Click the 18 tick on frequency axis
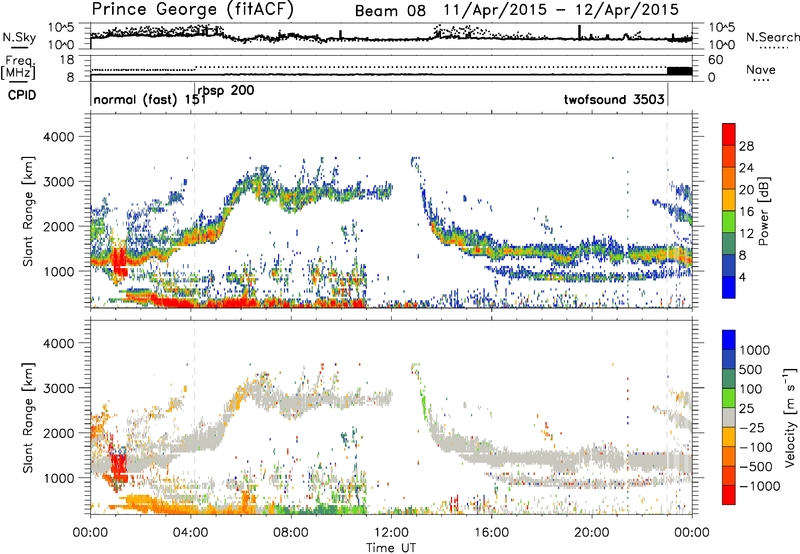The image size is (800, 554). 67,60
